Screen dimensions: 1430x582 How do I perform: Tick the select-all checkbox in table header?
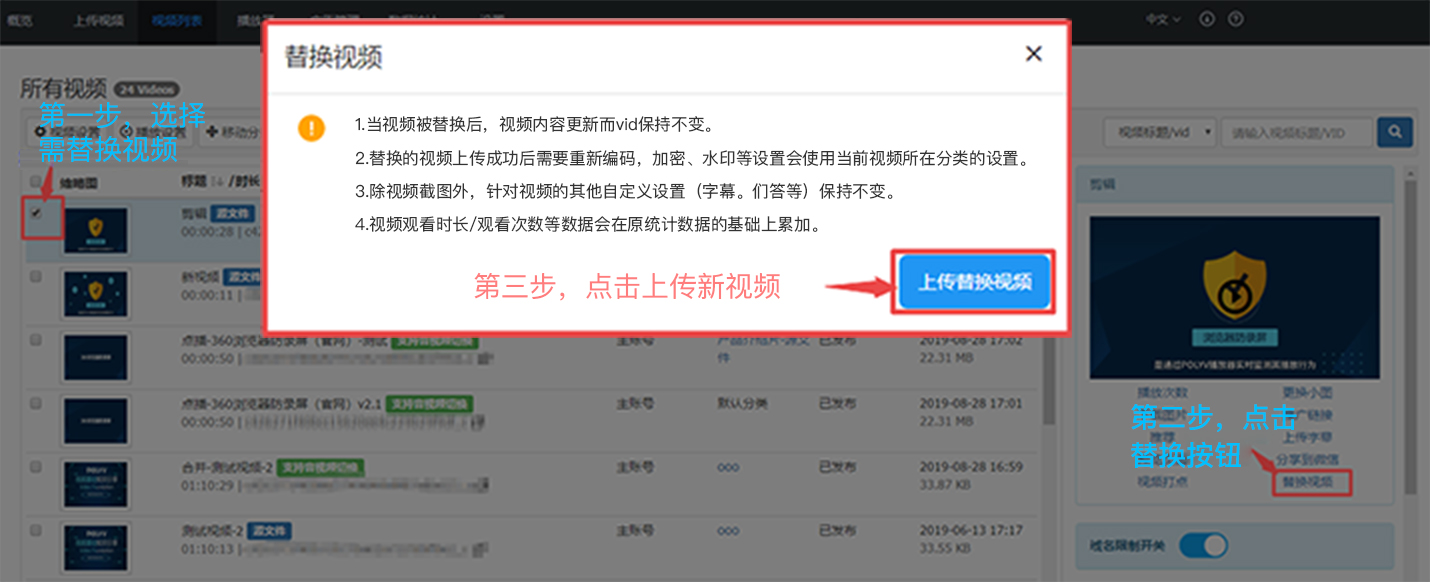pos(37,181)
